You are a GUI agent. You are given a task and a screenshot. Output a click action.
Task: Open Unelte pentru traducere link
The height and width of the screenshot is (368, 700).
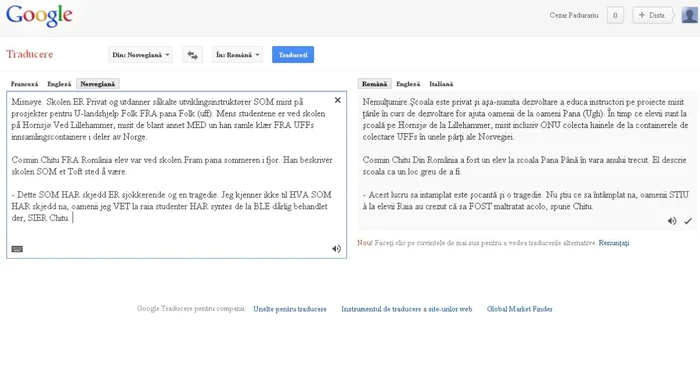coord(290,309)
